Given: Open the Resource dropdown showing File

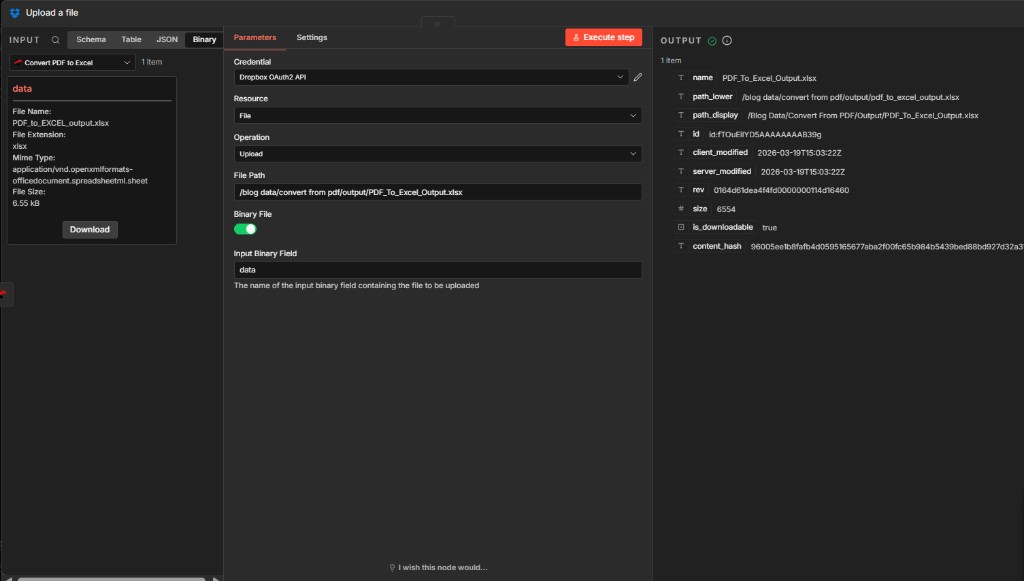Looking at the screenshot, I should (x=437, y=116).
